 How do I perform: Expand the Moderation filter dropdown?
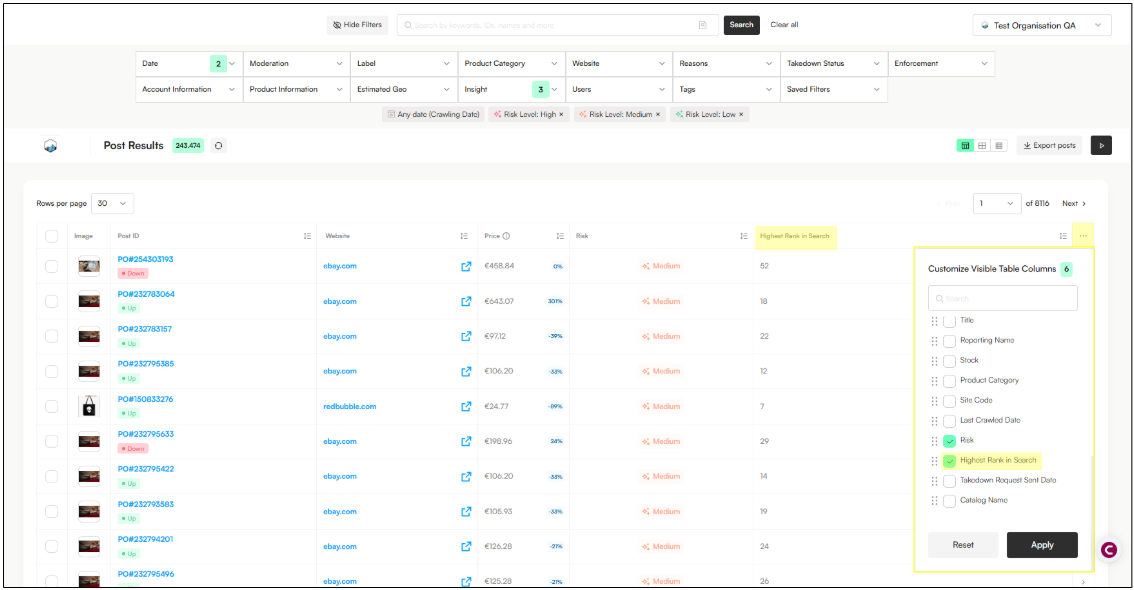(297, 64)
